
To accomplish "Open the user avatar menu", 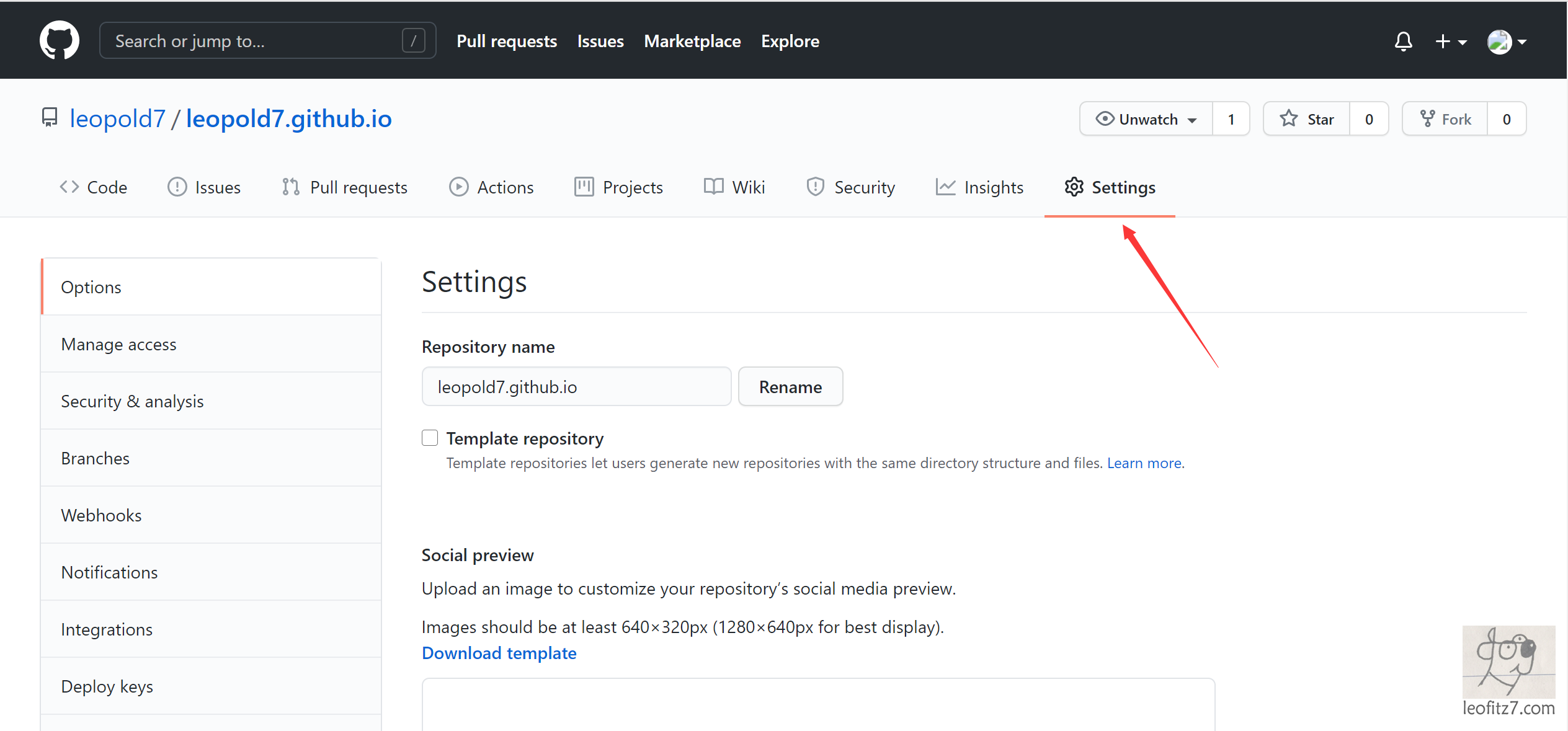I will click(x=1506, y=42).
